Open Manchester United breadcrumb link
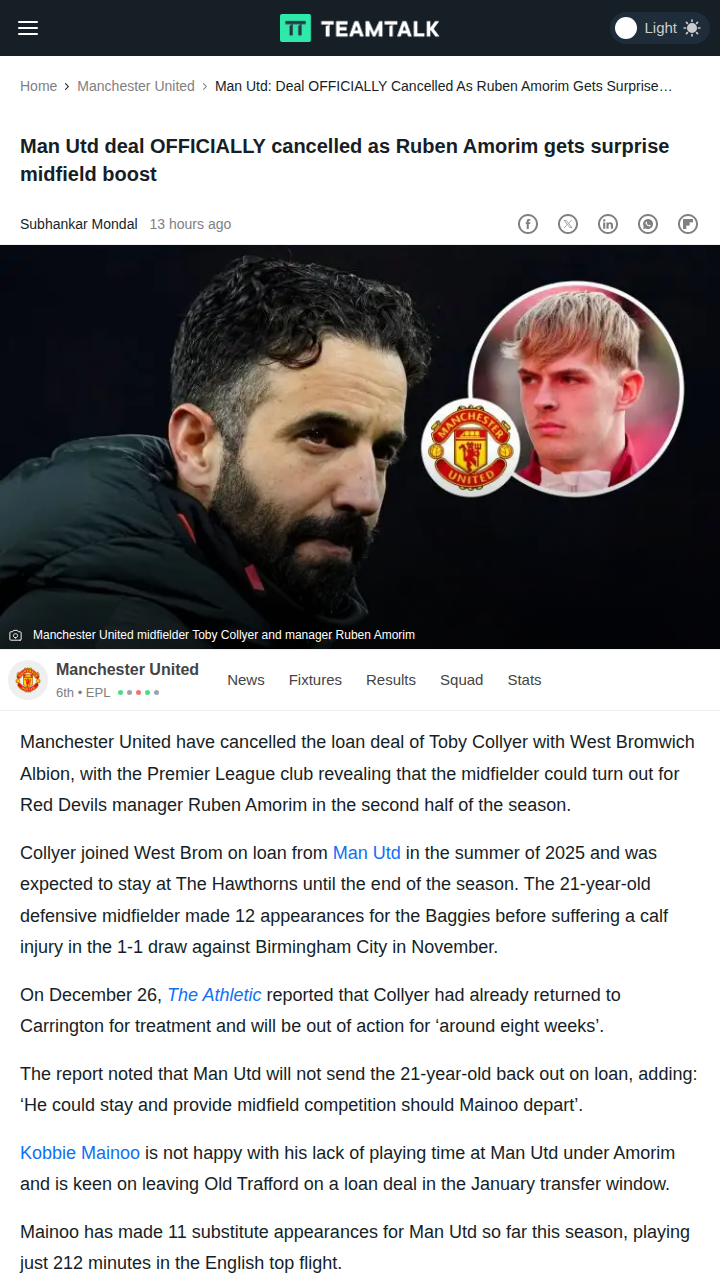The image size is (720, 1280). (x=136, y=86)
